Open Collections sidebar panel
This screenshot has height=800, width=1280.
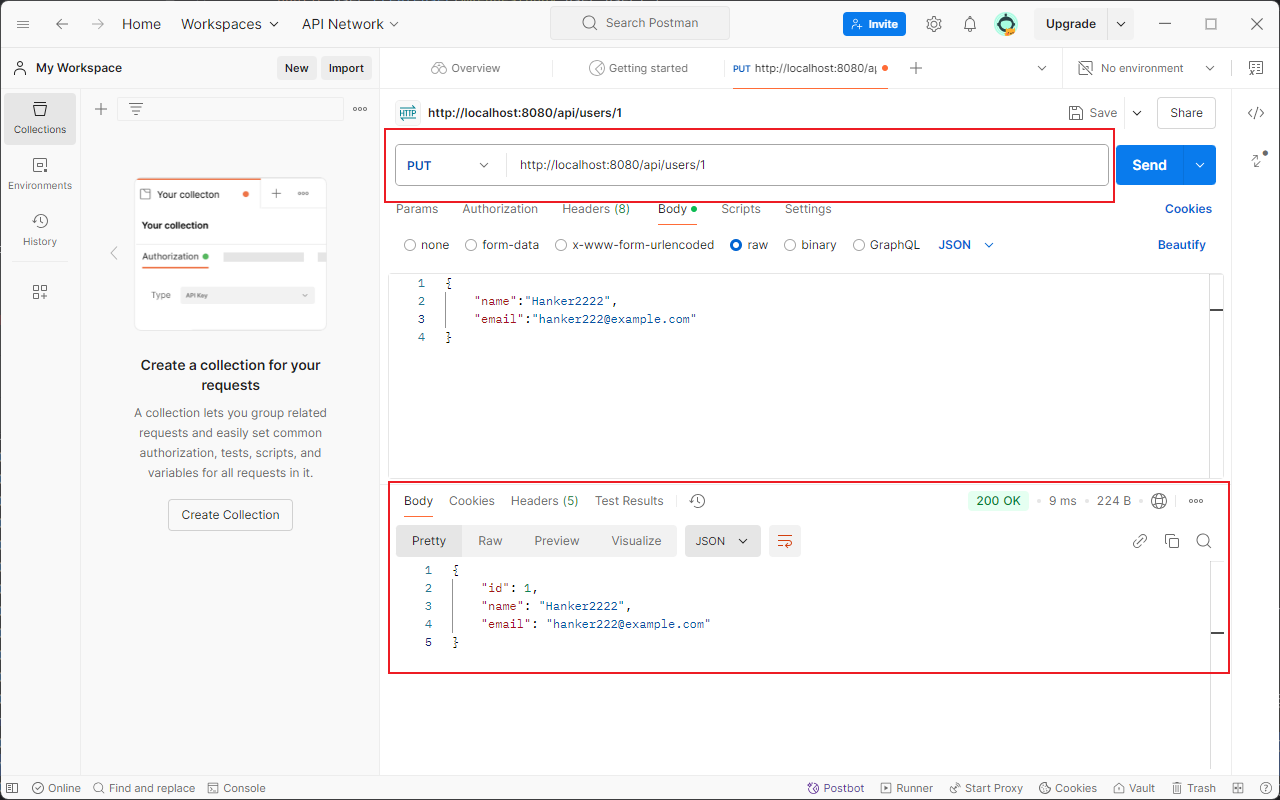click(40, 118)
